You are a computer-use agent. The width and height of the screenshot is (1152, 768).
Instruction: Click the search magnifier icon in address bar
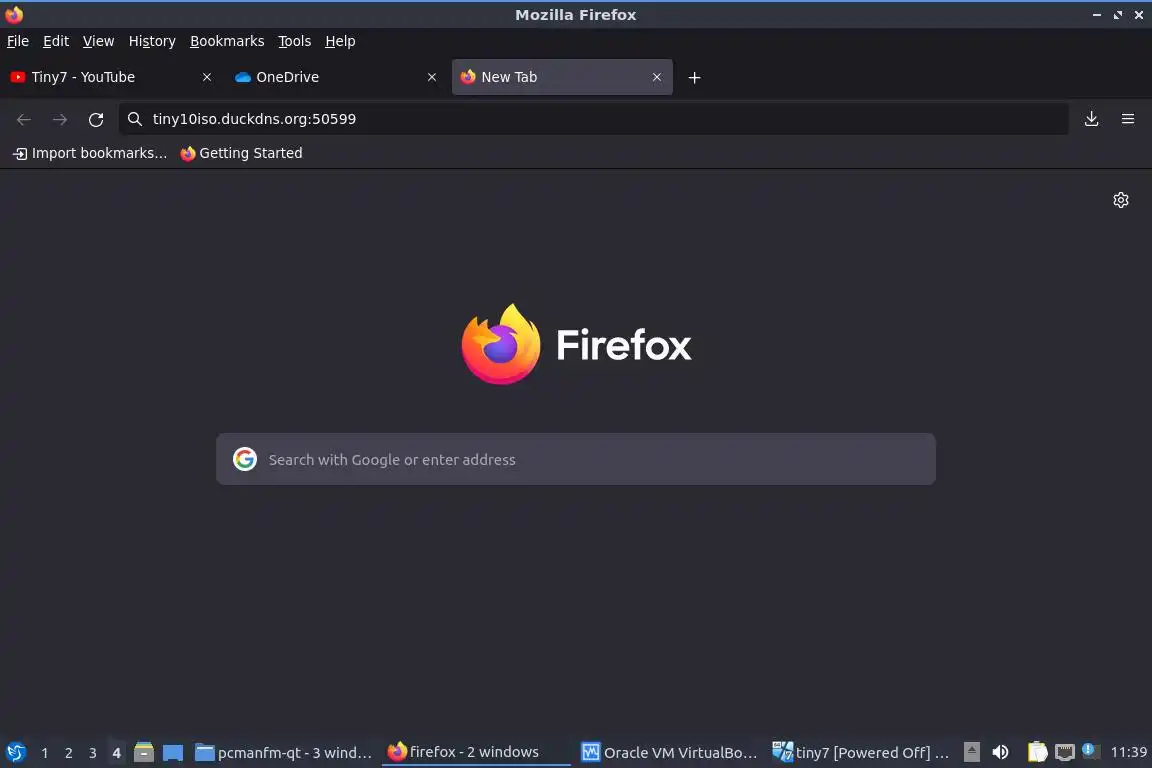pyautogui.click(x=134, y=119)
